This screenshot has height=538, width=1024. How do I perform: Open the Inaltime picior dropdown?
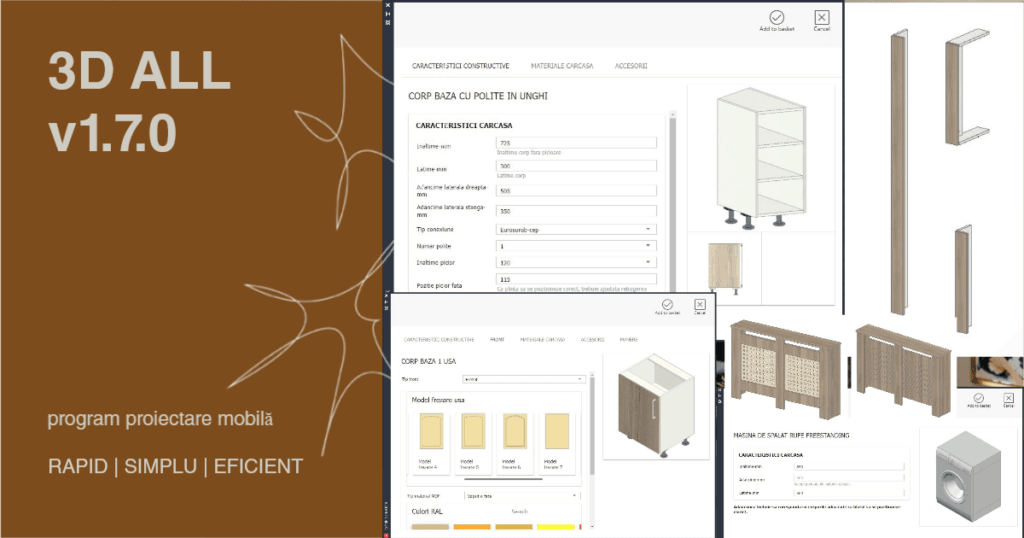point(576,262)
